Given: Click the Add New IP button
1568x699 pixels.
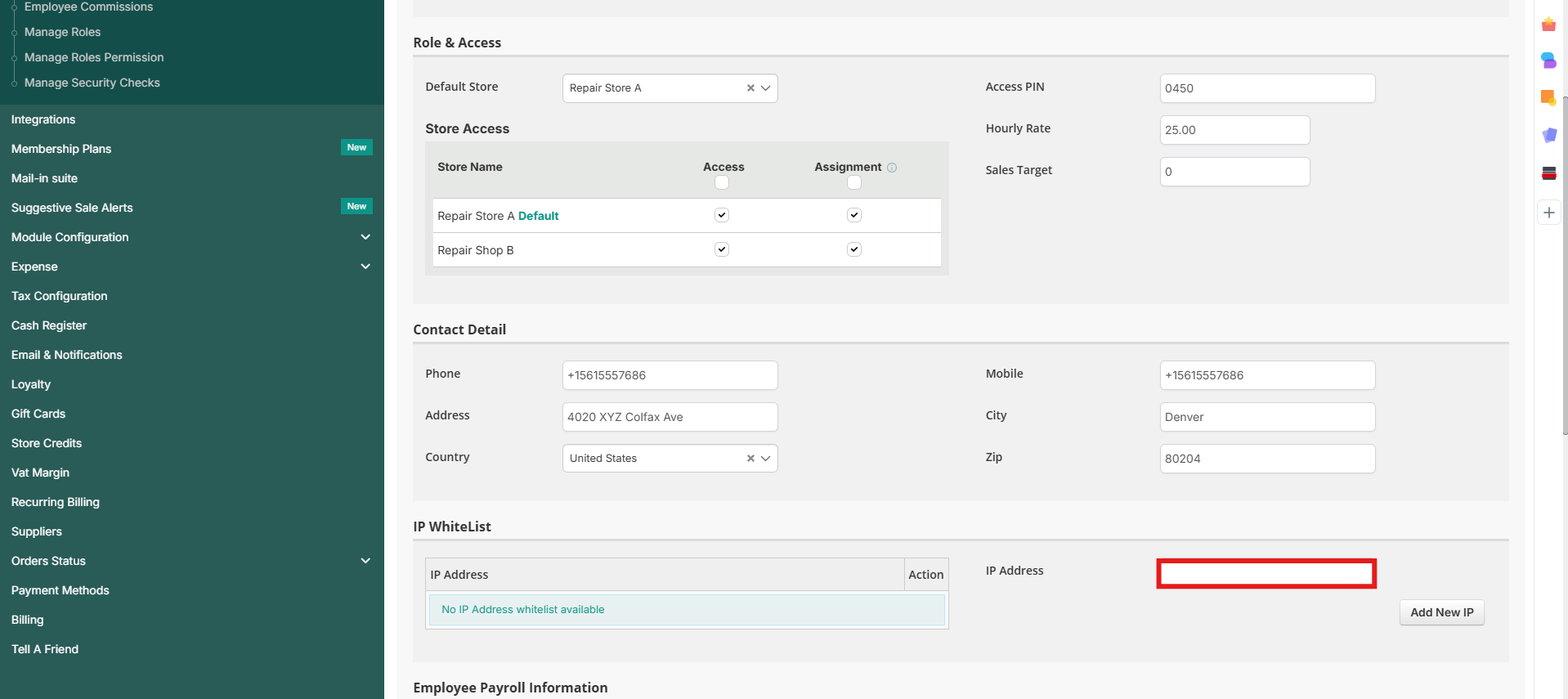Looking at the screenshot, I should 1441,612.
